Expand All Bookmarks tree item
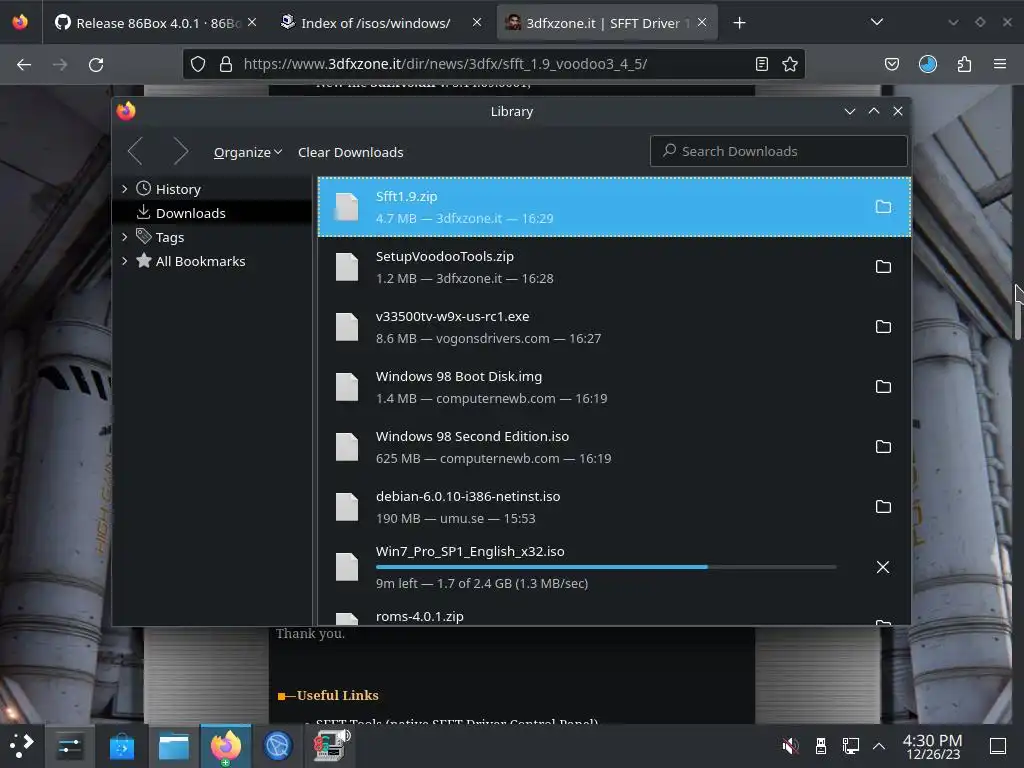 pyautogui.click(x=125, y=261)
